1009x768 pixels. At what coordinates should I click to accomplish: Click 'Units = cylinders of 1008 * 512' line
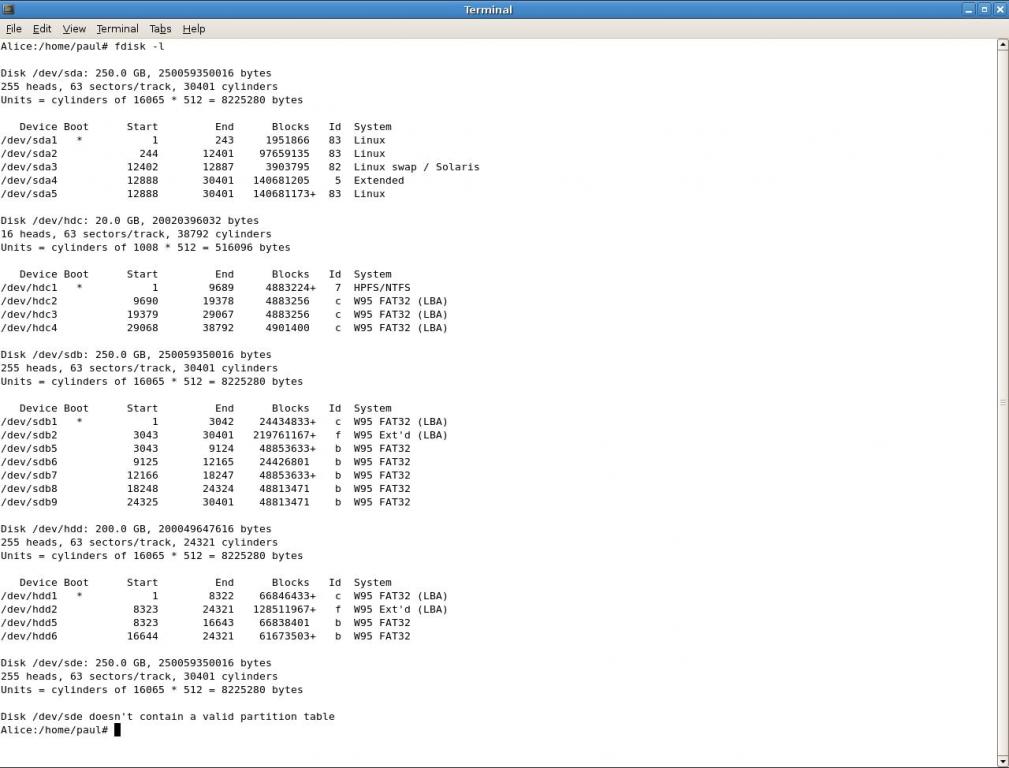point(145,248)
